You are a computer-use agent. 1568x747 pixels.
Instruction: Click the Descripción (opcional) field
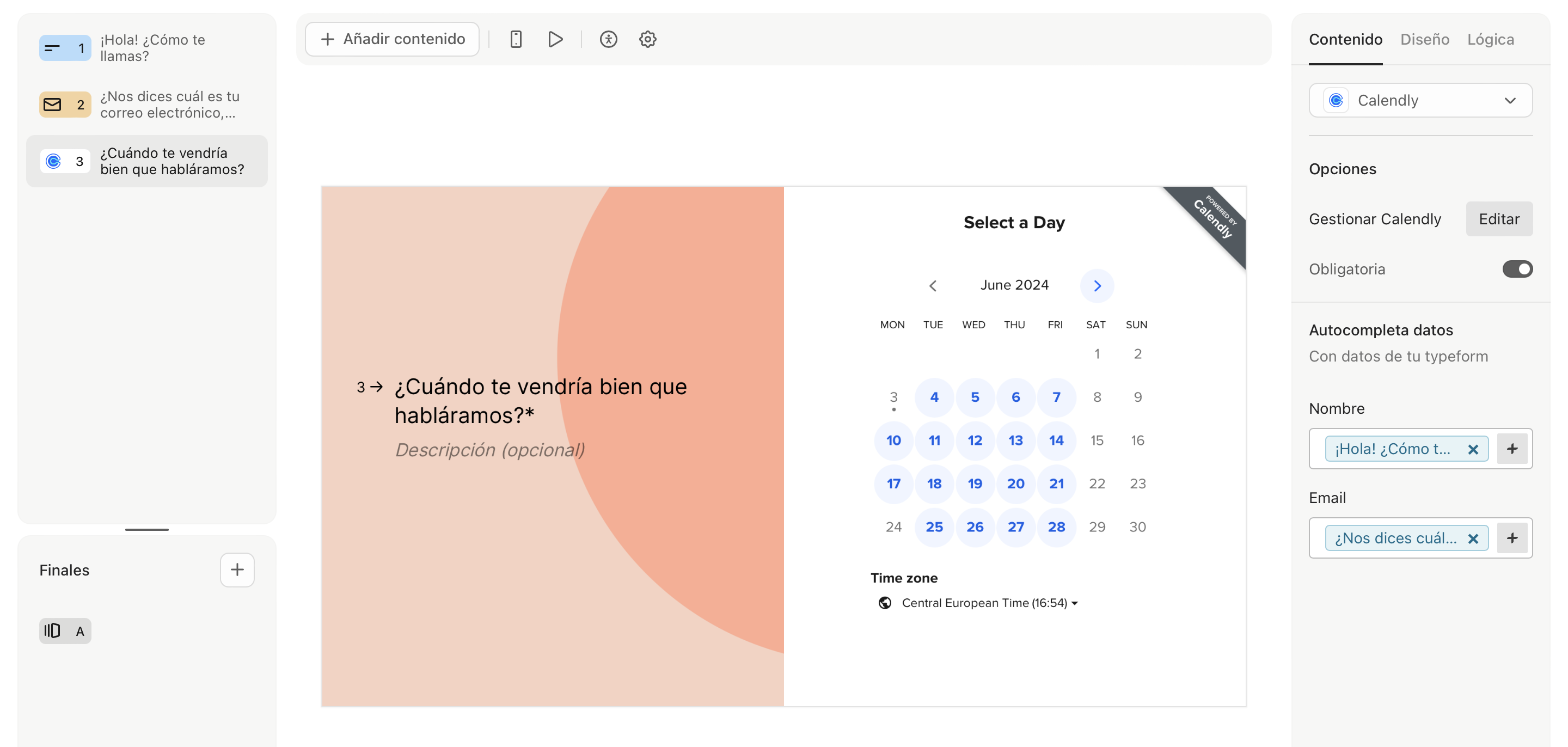coord(489,450)
